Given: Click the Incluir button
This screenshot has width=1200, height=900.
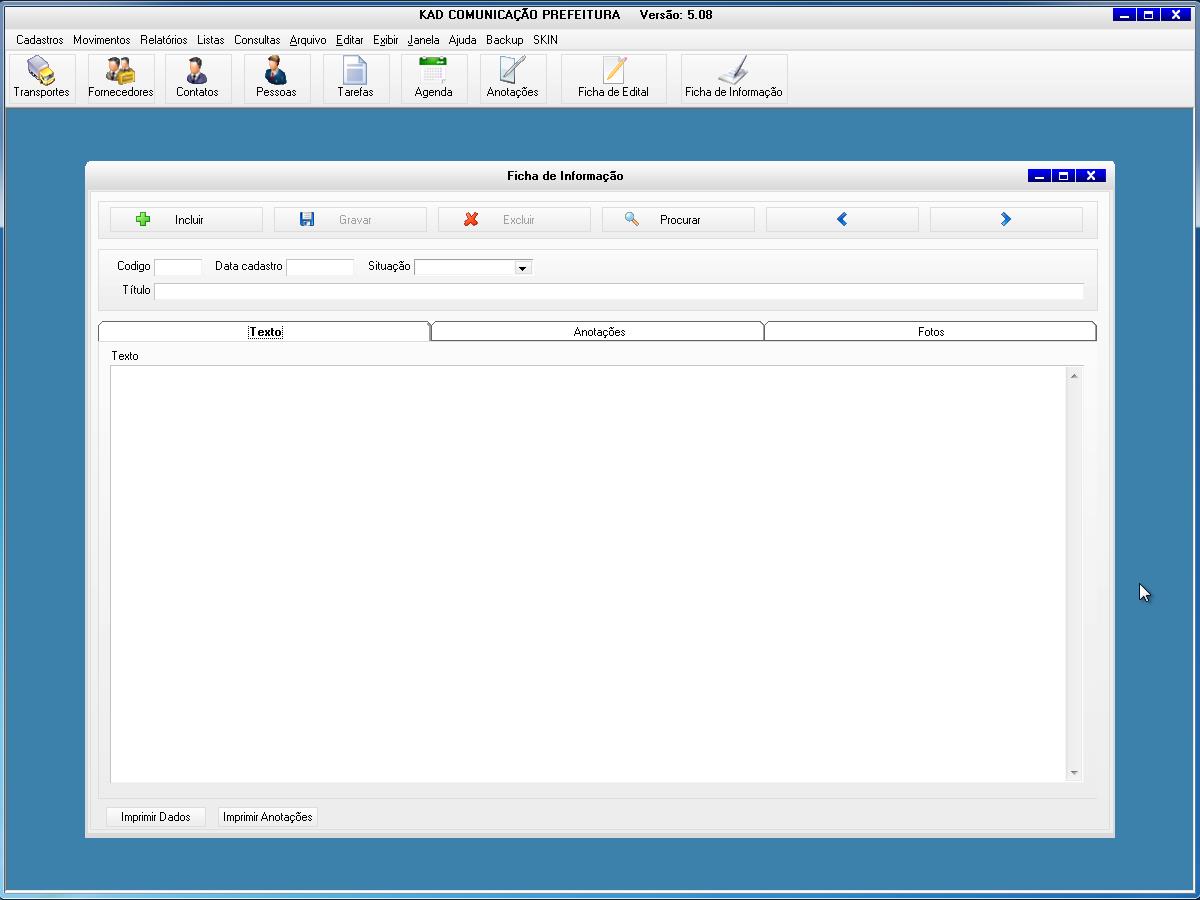Looking at the screenshot, I should [186, 219].
